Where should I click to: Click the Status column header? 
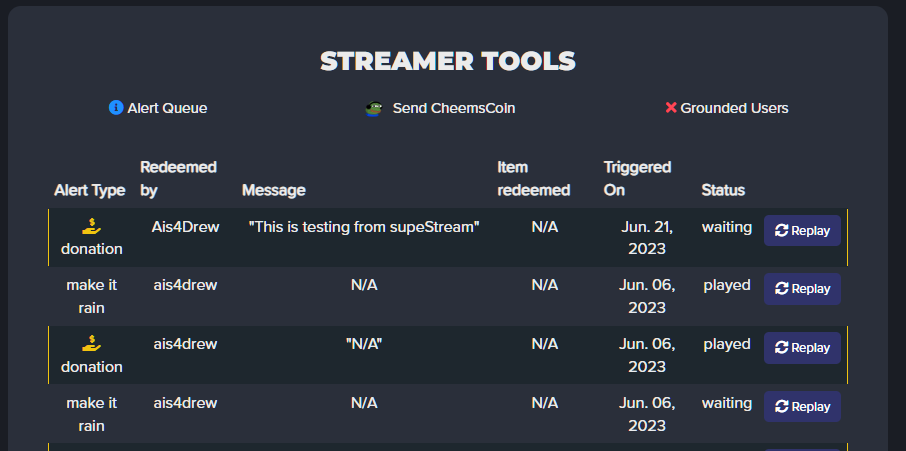click(x=723, y=190)
